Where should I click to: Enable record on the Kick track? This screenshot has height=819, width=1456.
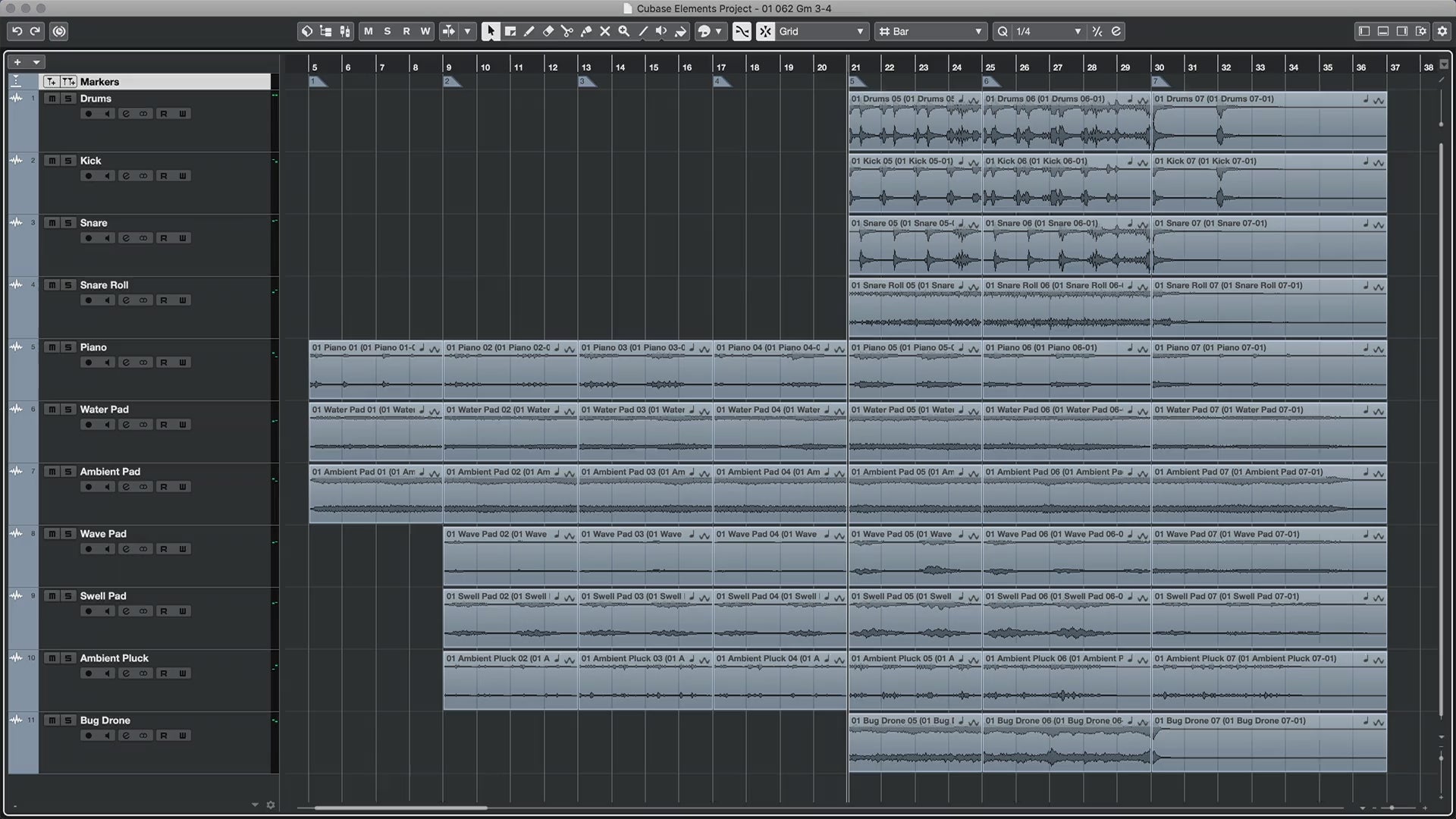(x=89, y=176)
